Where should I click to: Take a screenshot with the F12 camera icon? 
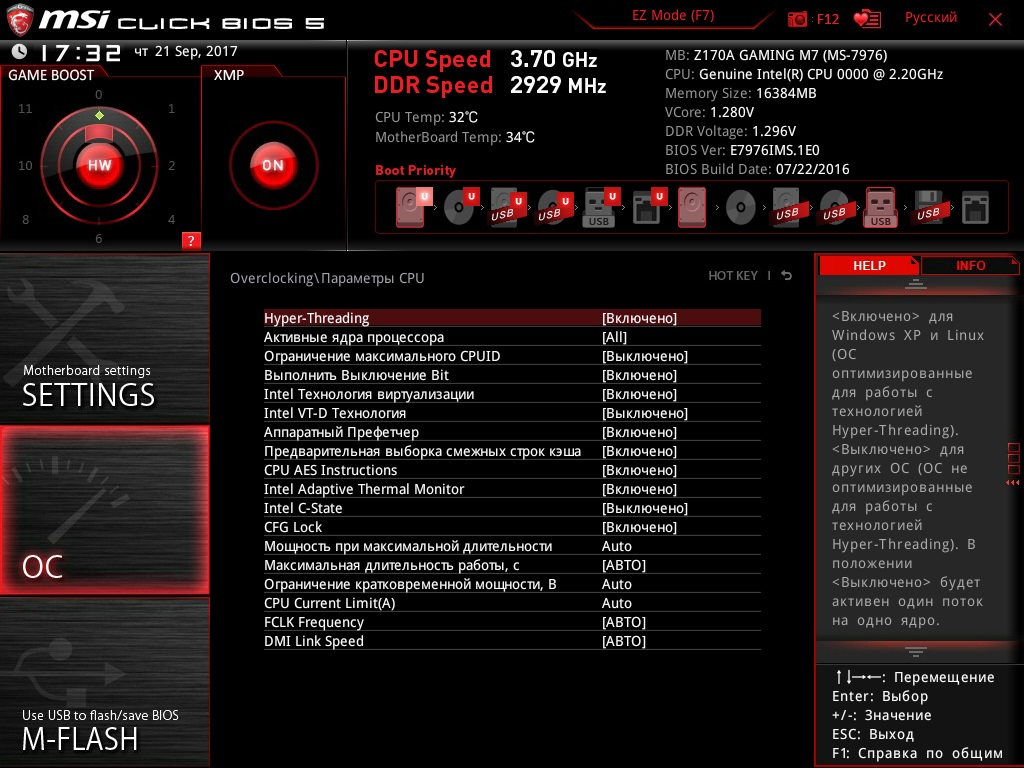797,19
